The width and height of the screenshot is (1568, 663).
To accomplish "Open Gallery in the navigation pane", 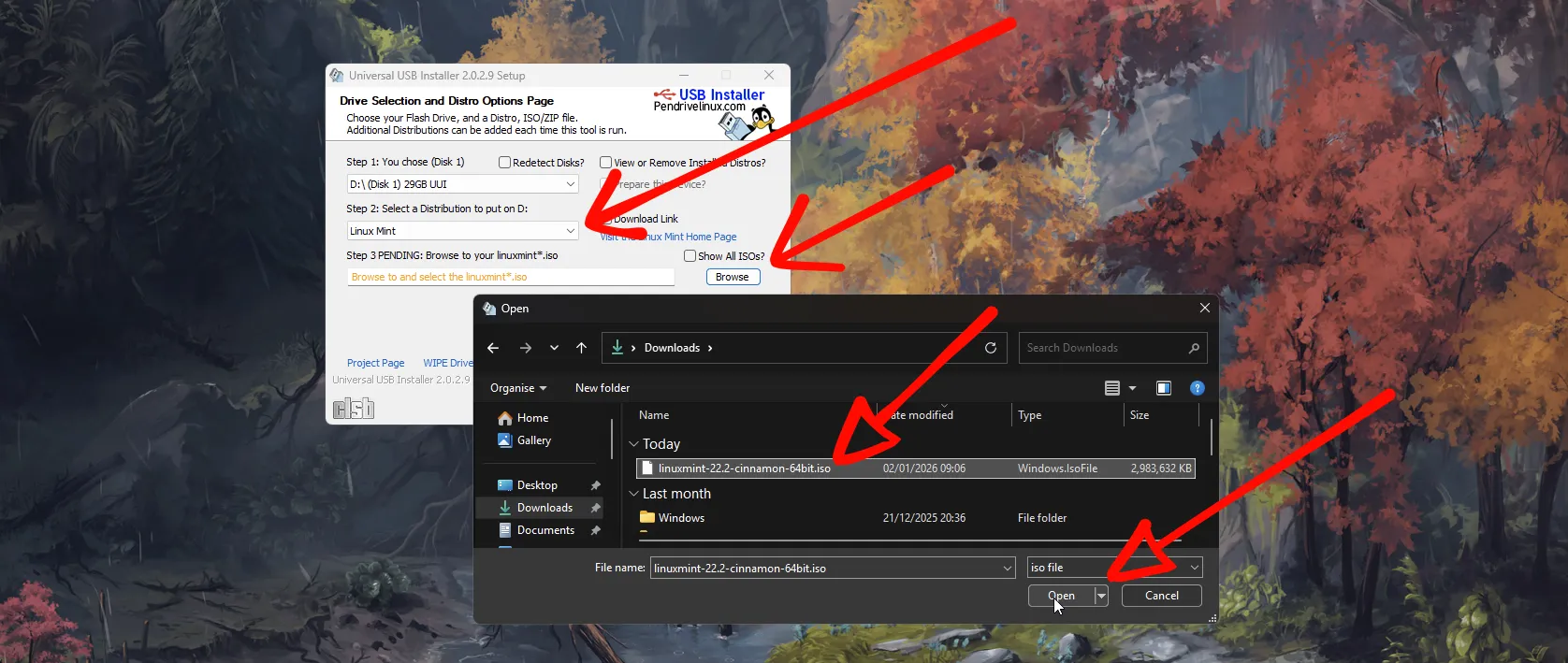I will click(533, 440).
